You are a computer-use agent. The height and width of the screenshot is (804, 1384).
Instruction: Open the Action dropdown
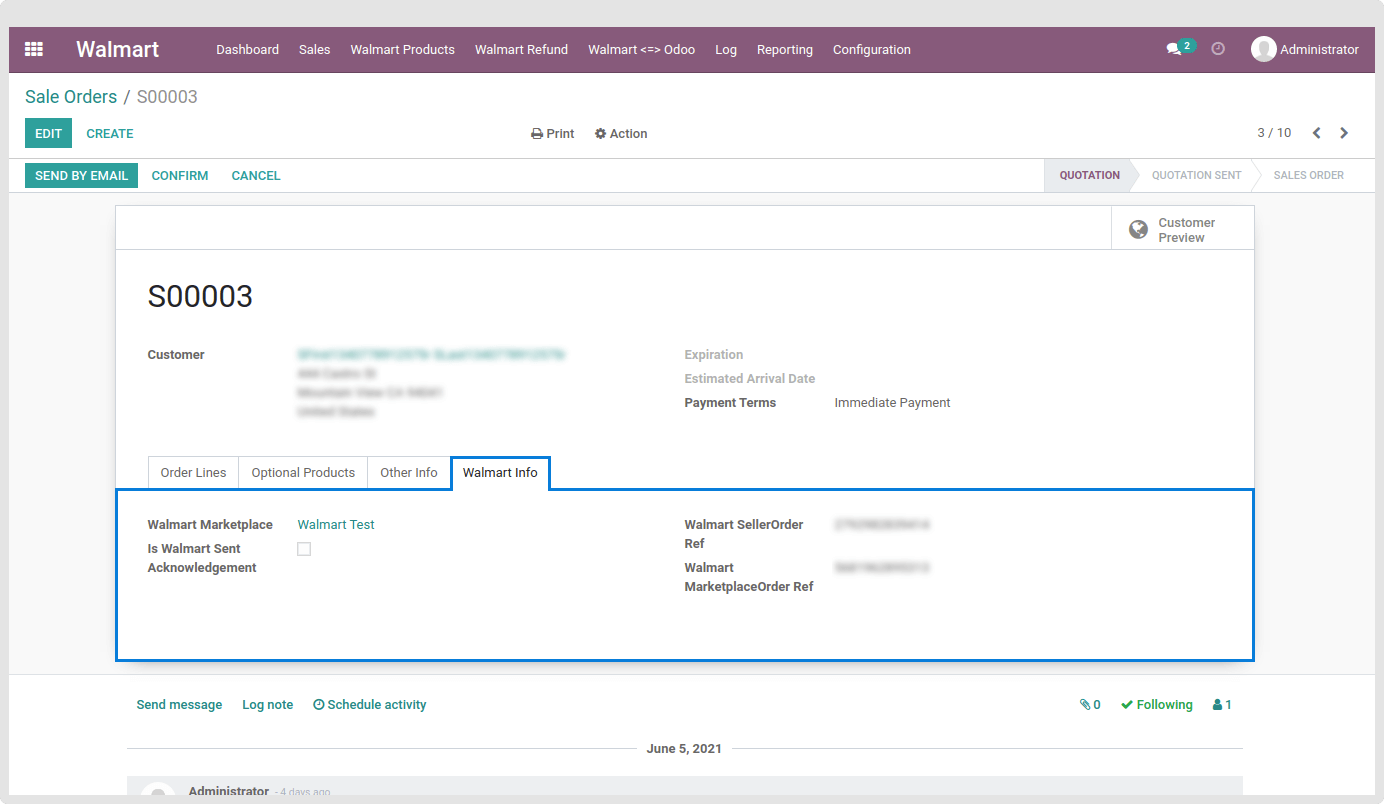coord(621,134)
